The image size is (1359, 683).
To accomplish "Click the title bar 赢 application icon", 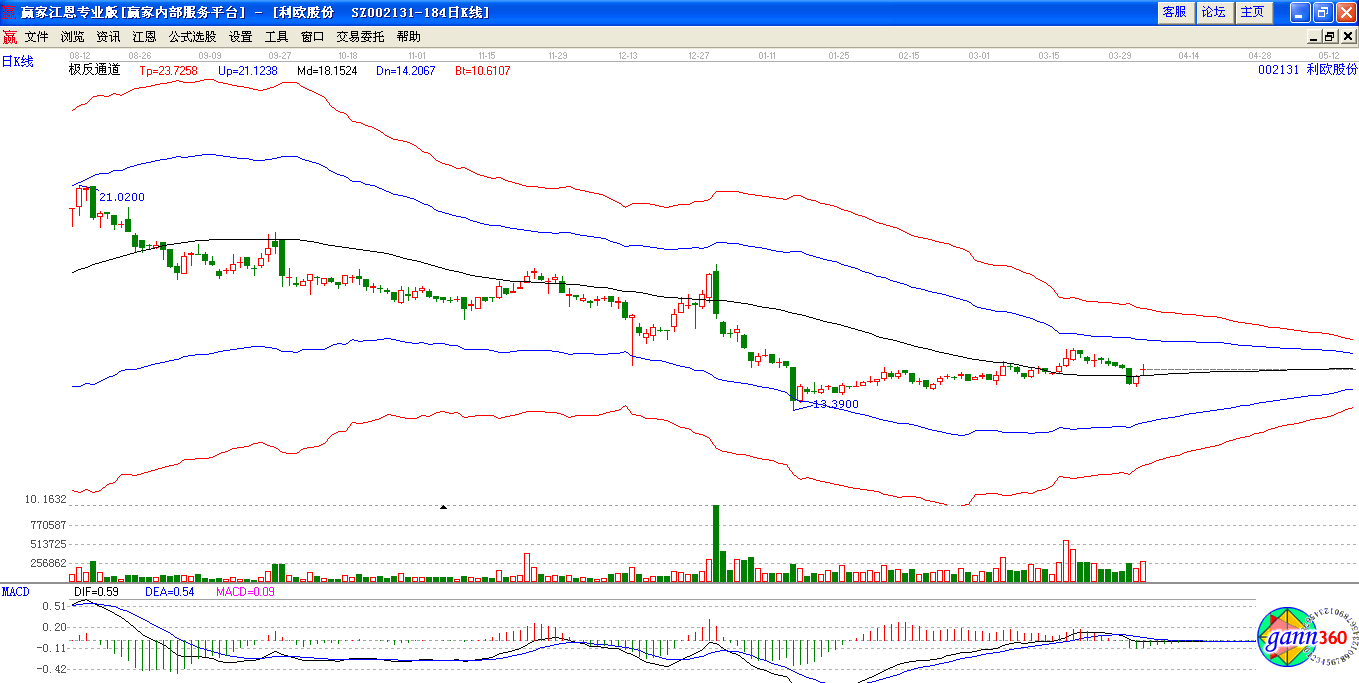I will pyautogui.click(x=9, y=12).
